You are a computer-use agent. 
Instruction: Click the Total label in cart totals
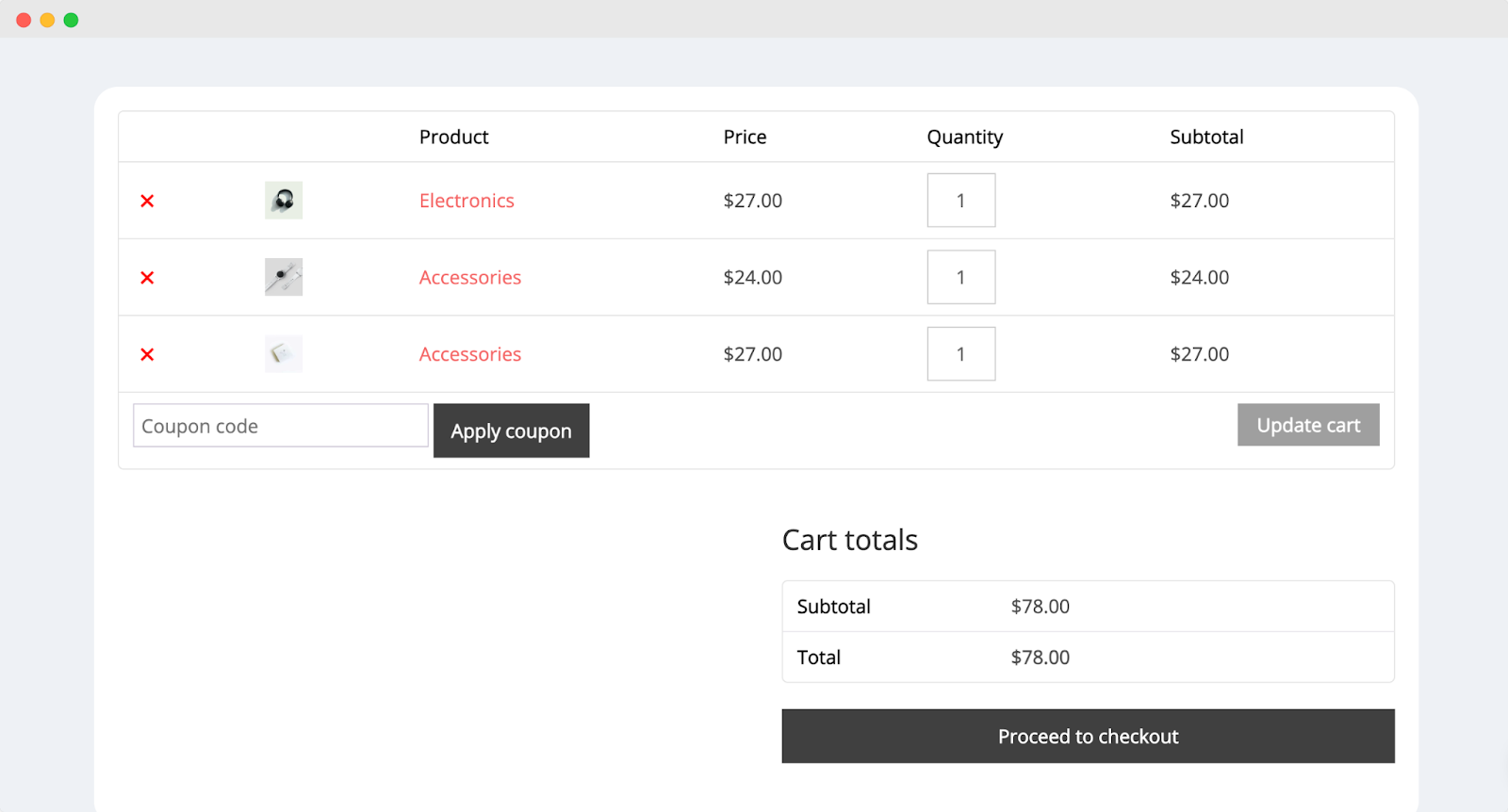pyautogui.click(x=819, y=658)
